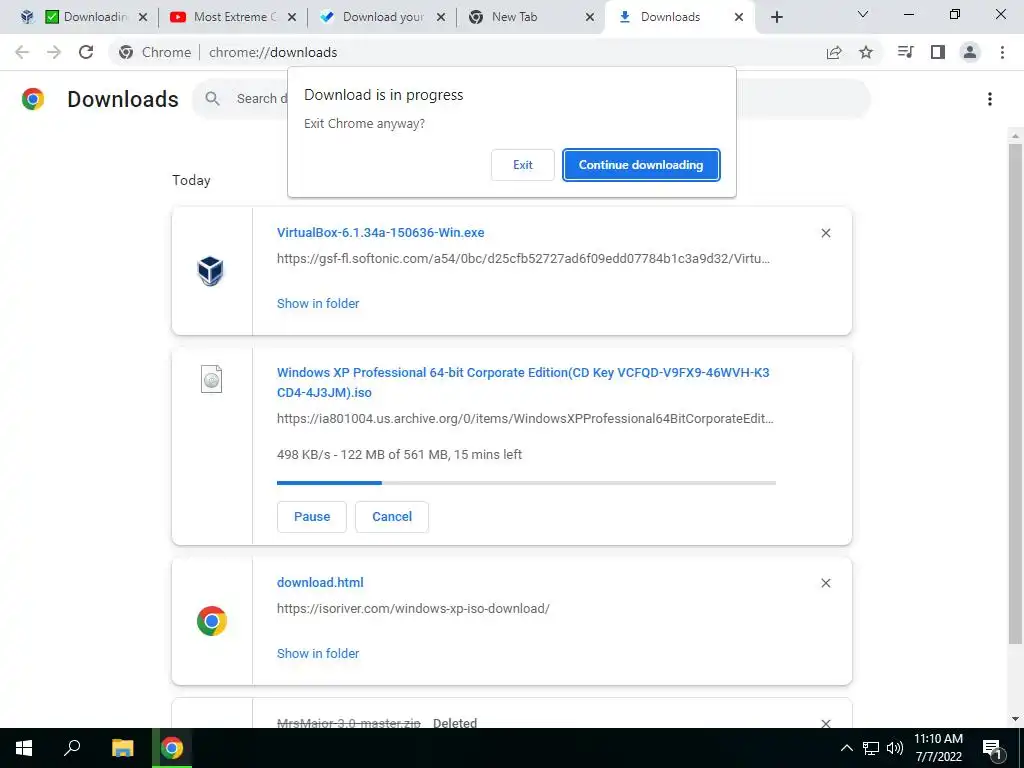
Task: Open the media control icon in toolbar
Action: point(906,52)
